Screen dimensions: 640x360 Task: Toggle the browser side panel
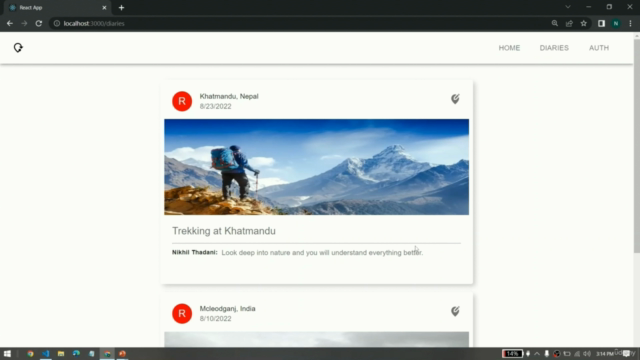click(601, 24)
